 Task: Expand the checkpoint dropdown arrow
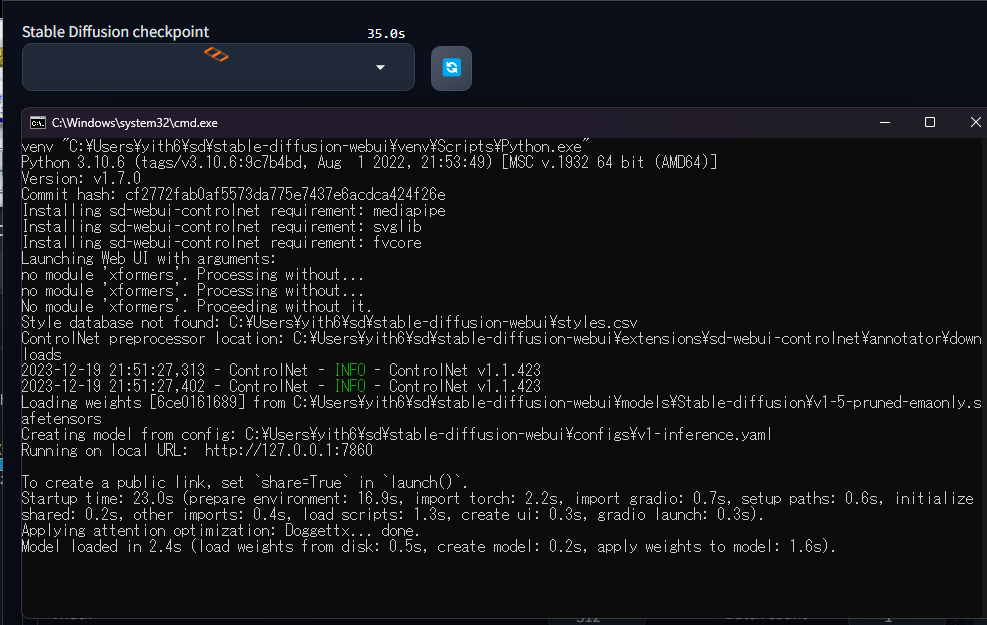(380, 68)
